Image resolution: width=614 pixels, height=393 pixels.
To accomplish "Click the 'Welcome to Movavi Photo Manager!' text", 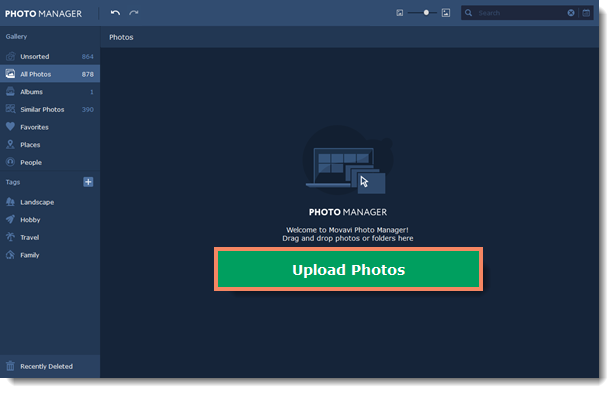I will (x=347, y=230).
